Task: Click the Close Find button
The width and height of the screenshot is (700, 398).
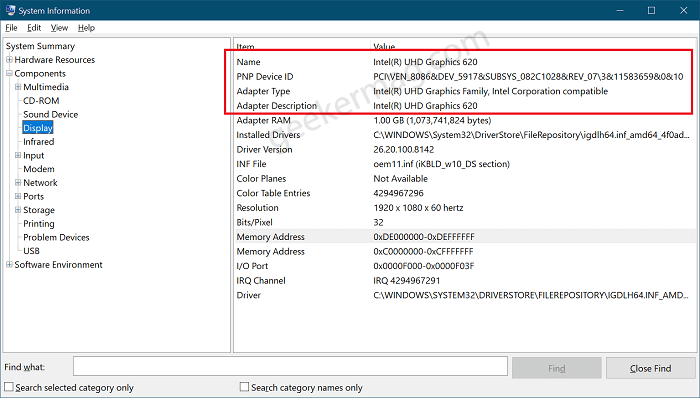Action: pos(650,368)
